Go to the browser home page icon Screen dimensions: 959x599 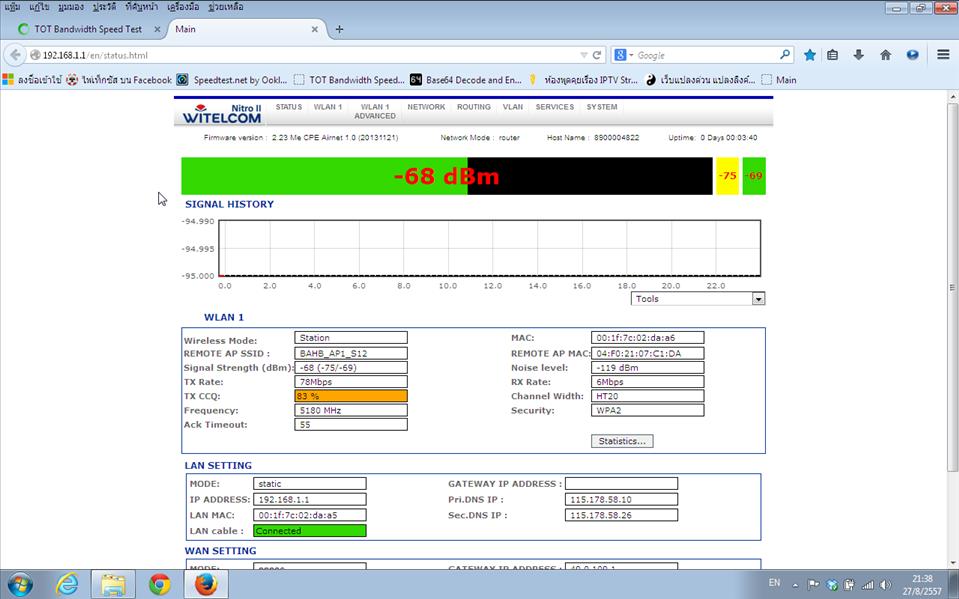(x=885, y=55)
